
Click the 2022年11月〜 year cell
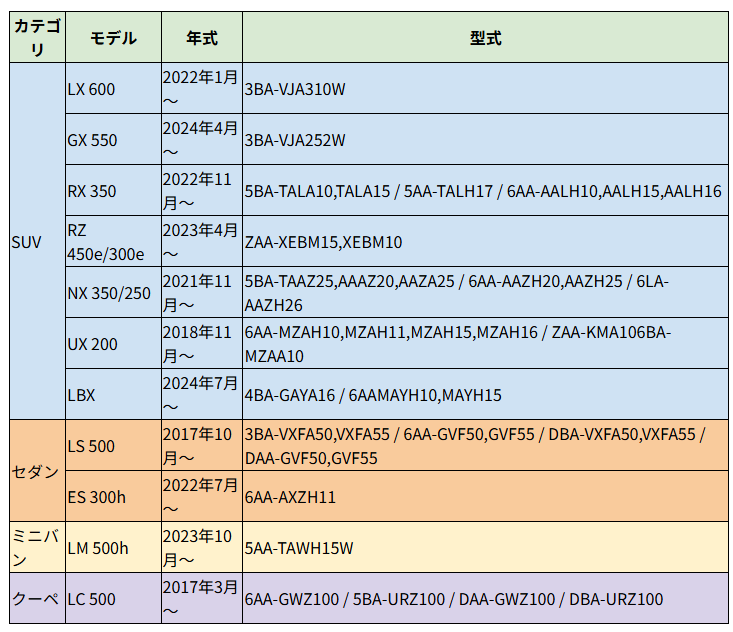(202, 190)
